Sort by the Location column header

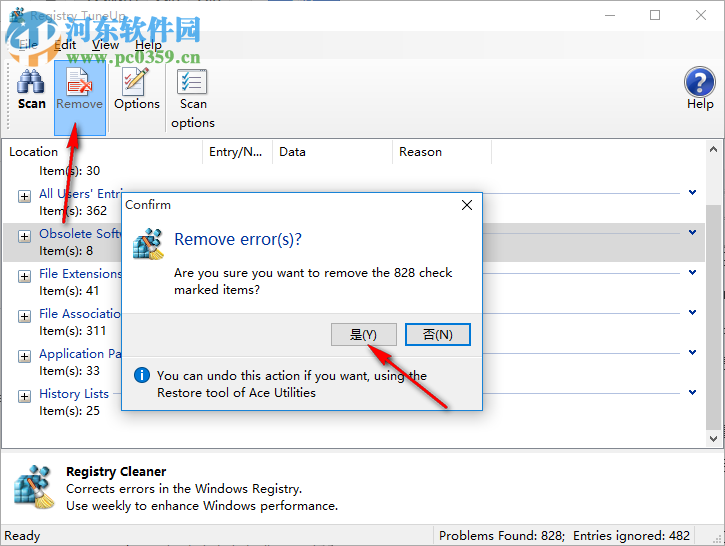click(x=103, y=152)
